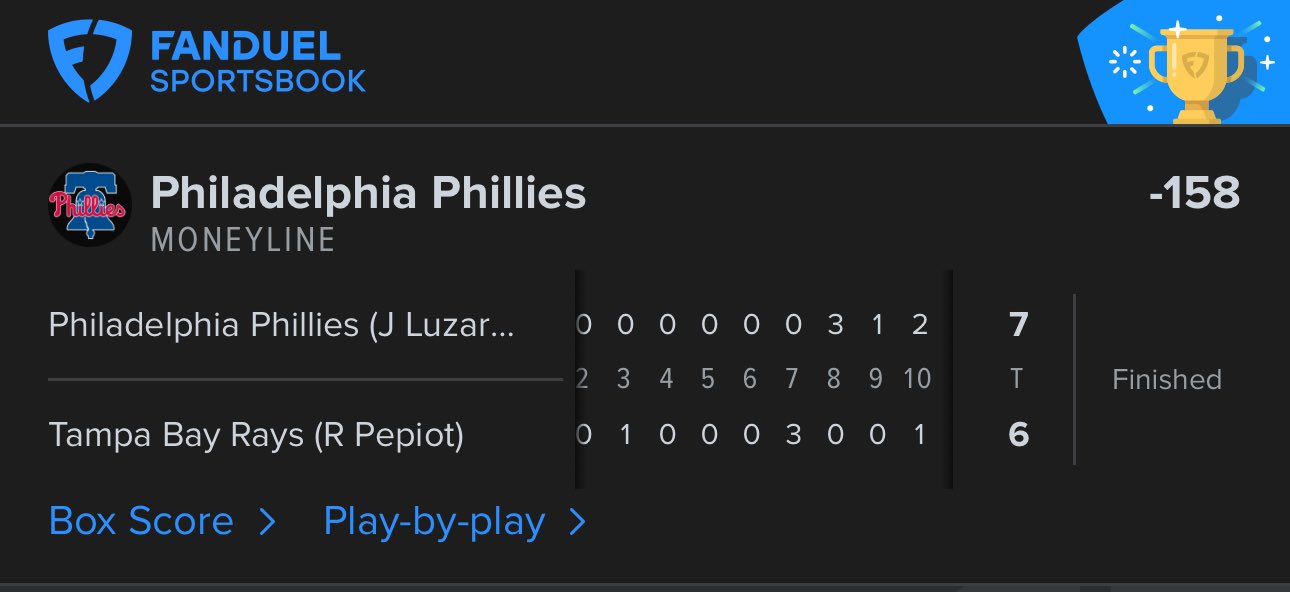This screenshot has height=592, width=1290.
Task: Click the -158 odds value
Action: coord(1194,192)
